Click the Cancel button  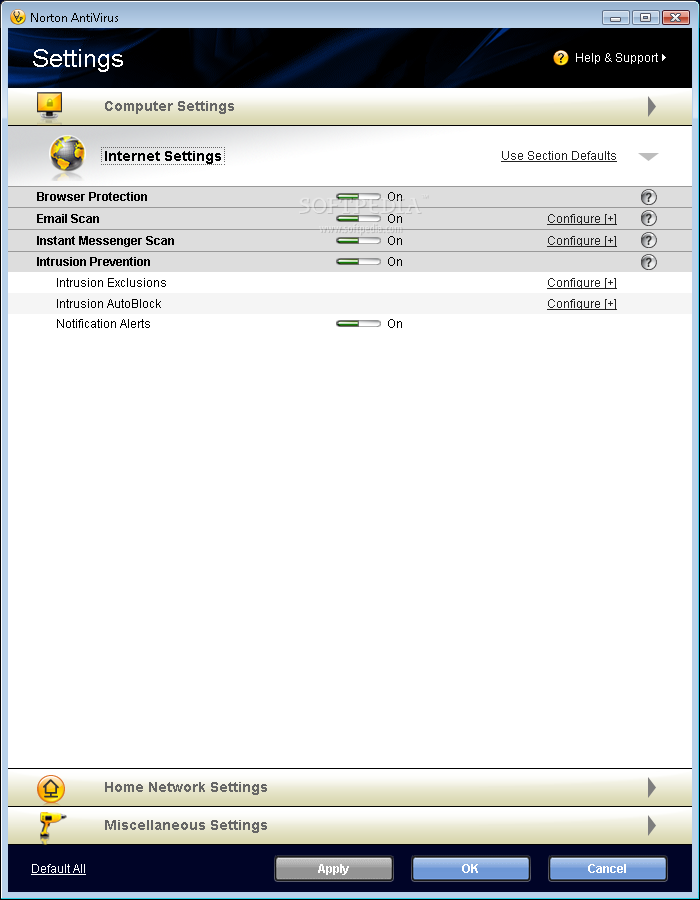pyautogui.click(x=607, y=868)
